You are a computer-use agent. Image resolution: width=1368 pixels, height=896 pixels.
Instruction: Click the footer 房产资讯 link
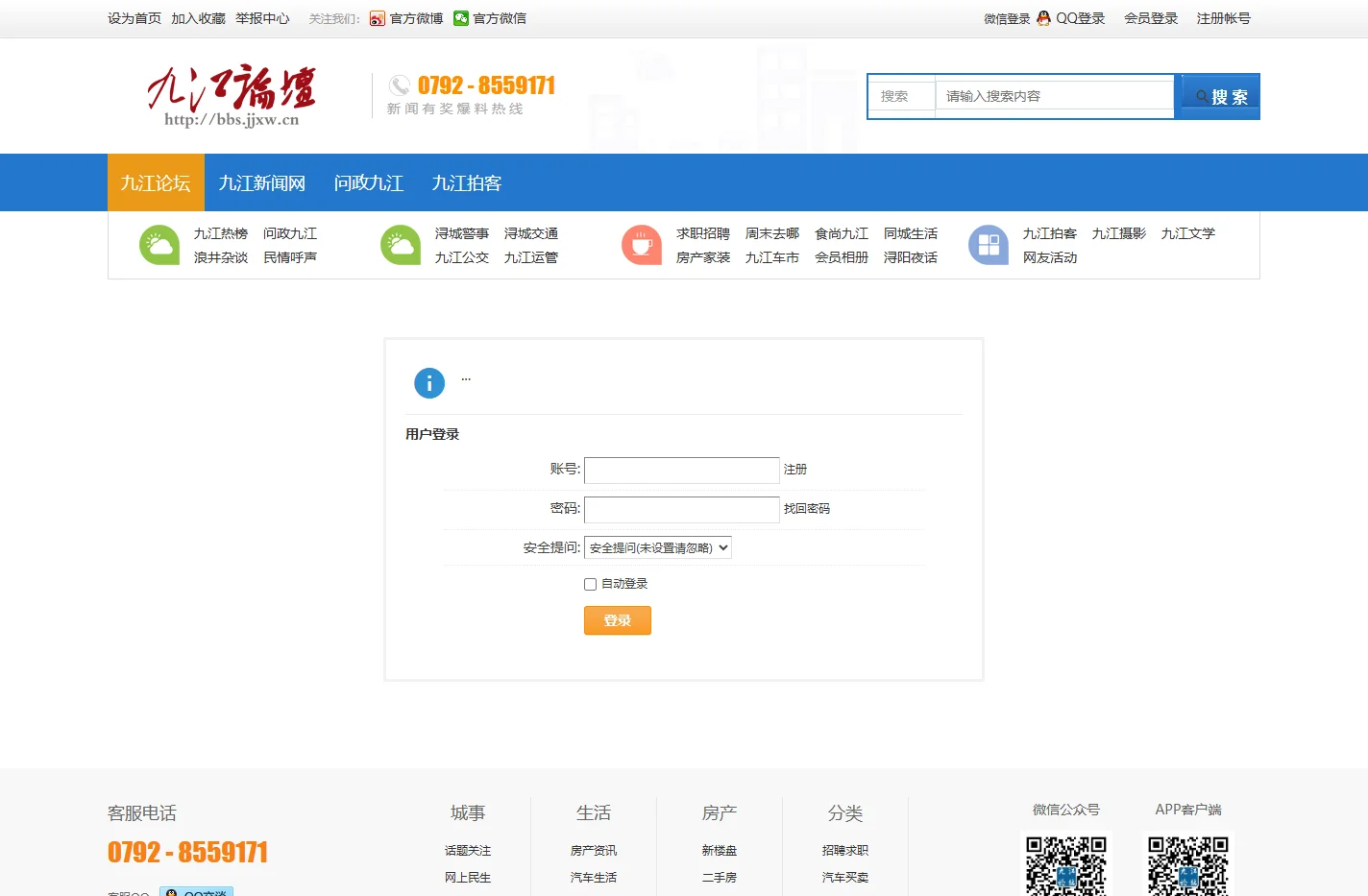tap(594, 851)
